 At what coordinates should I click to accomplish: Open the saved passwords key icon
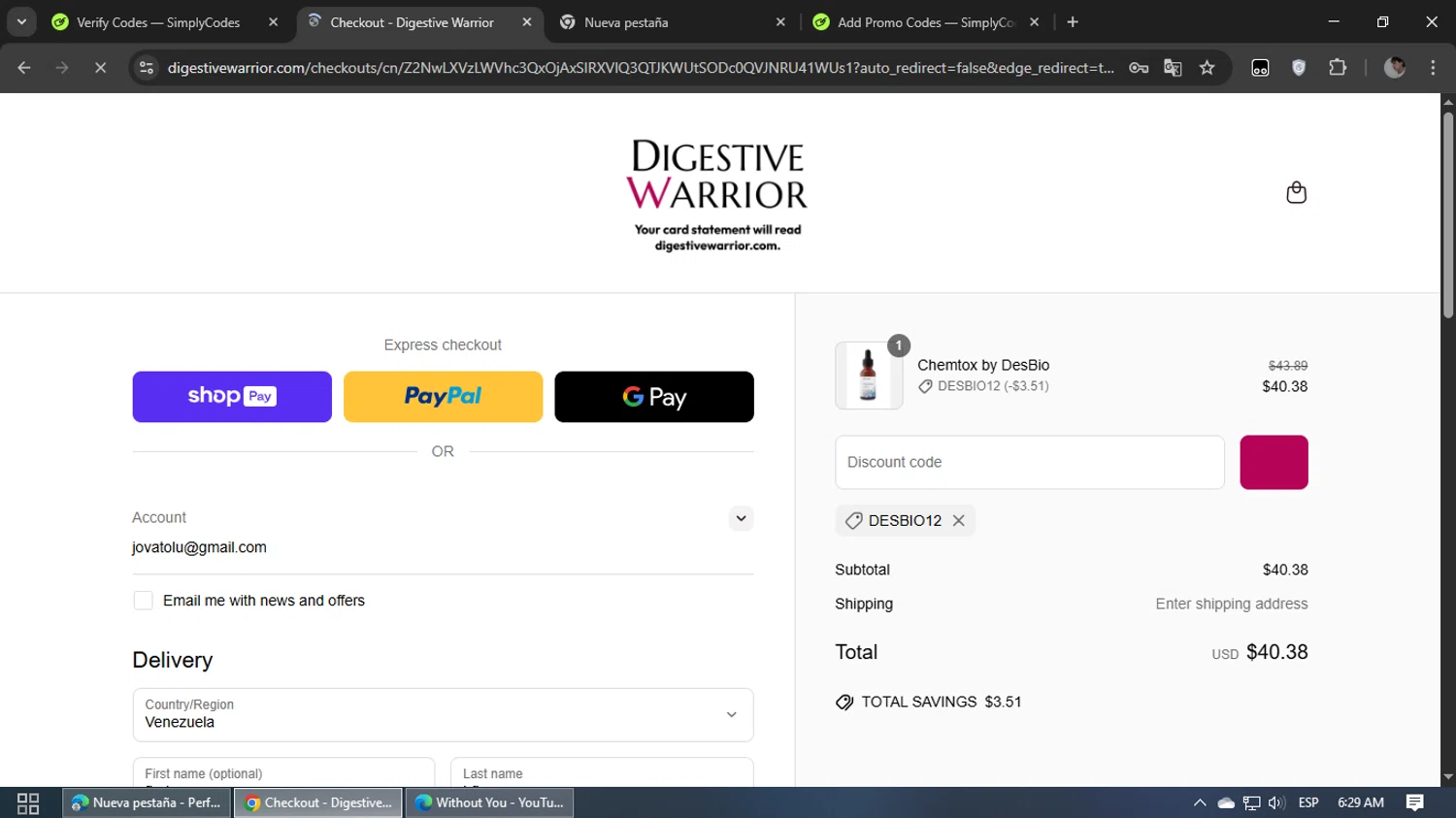1139,68
